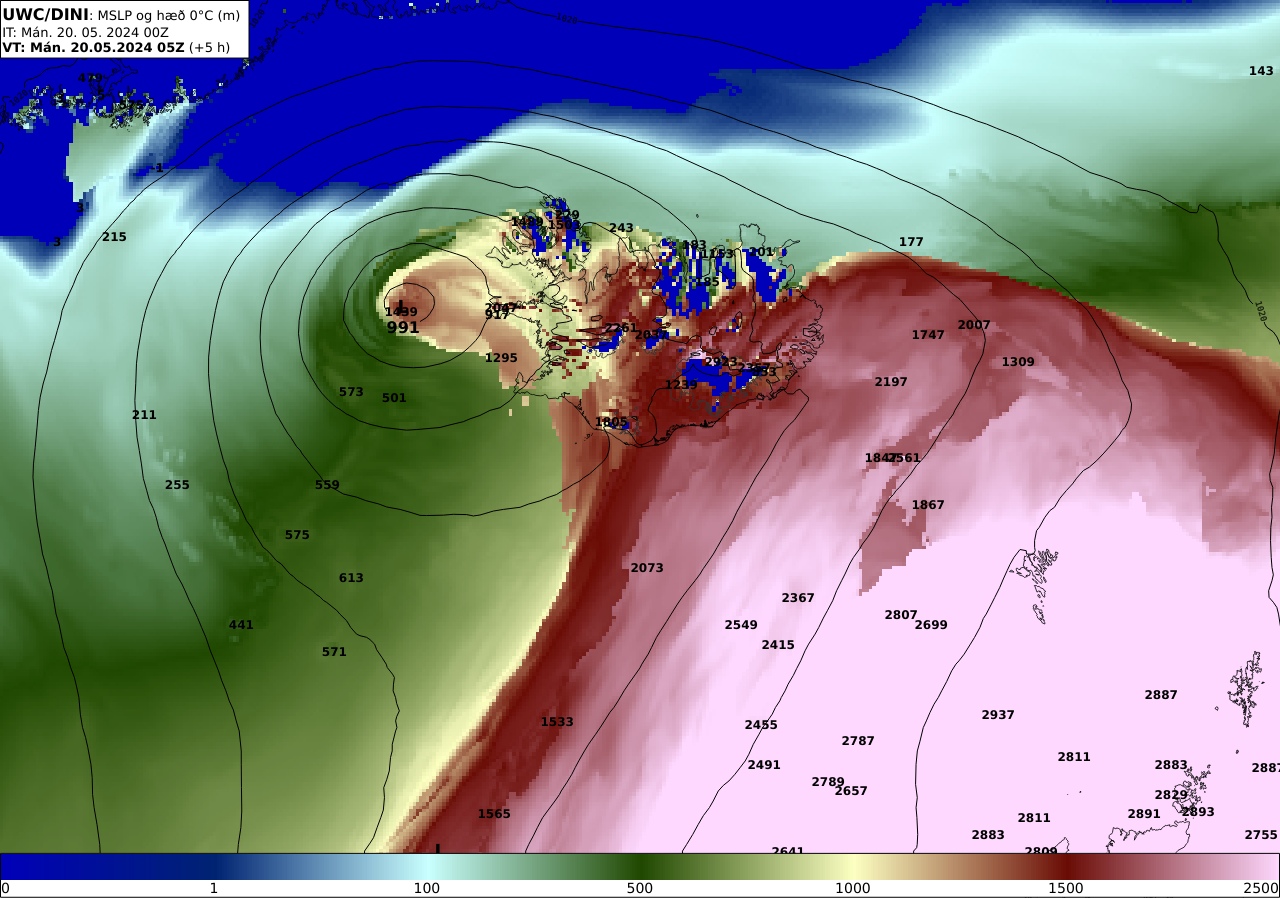Click the height value 501

click(x=394, y=398)
